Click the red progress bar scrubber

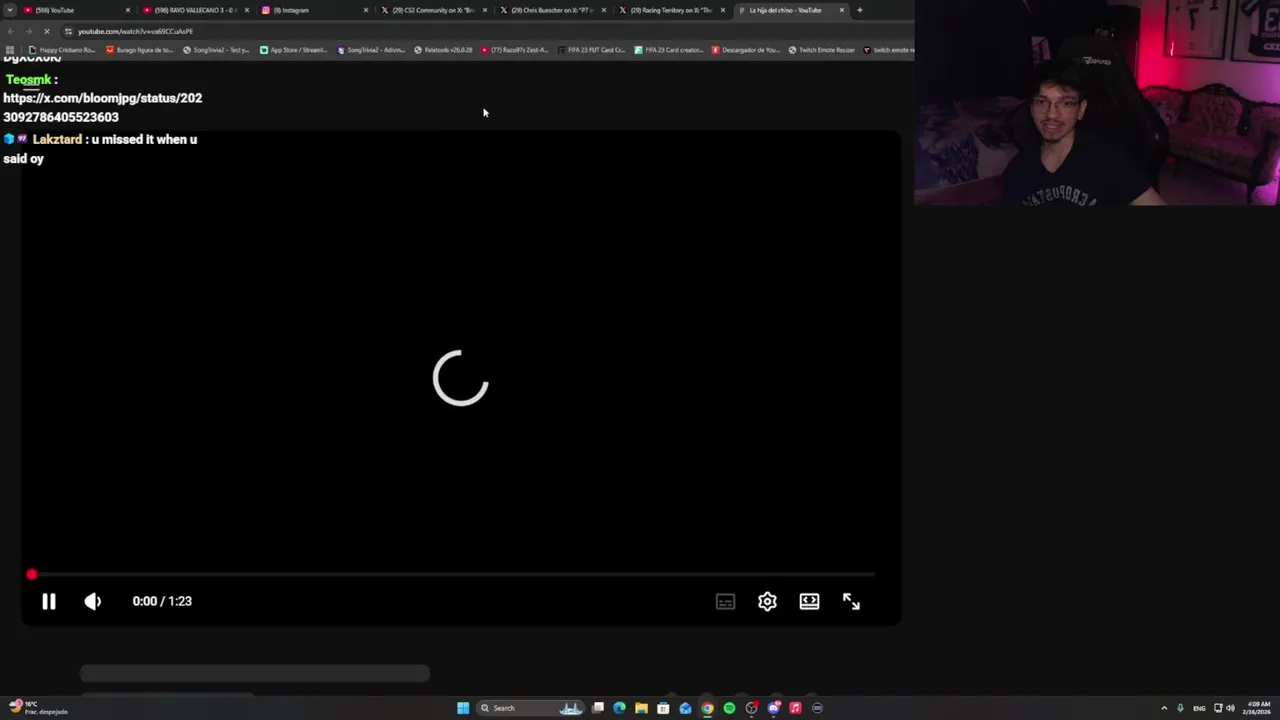click(x=32, y=574)
